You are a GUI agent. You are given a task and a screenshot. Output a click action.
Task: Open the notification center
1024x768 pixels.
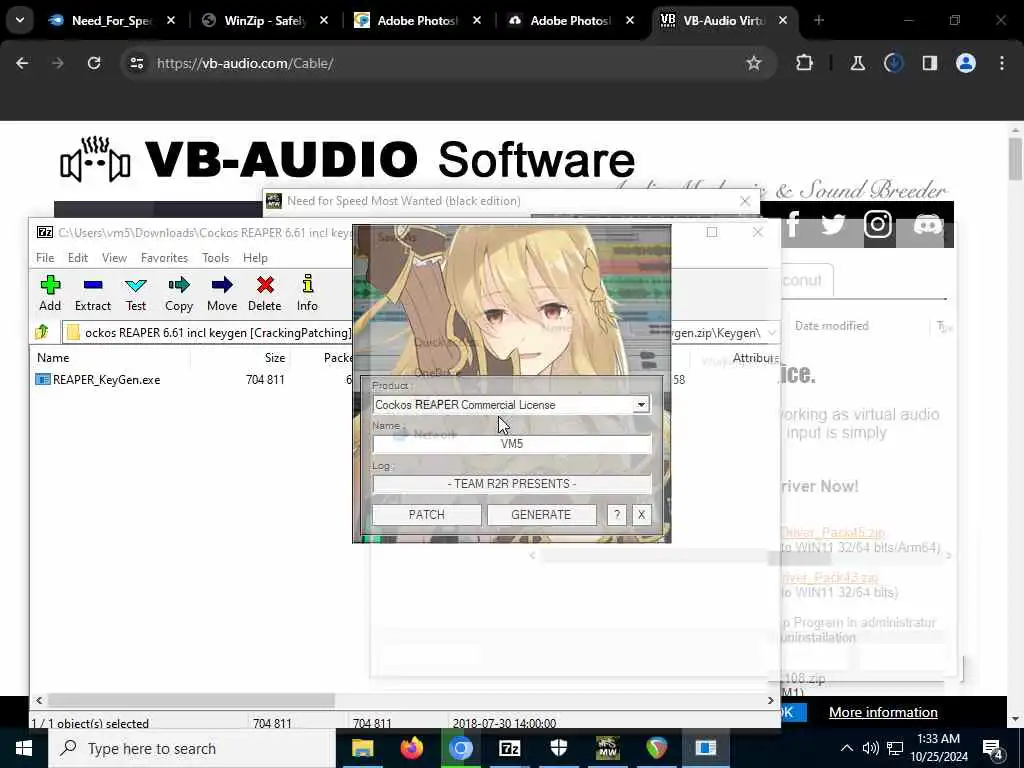pyautogui.click(x=993, y=748)
